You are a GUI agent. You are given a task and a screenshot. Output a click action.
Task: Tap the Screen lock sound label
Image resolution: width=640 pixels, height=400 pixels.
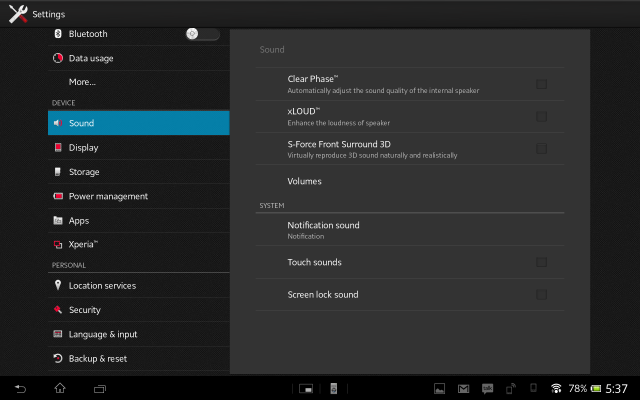[323, 295]
